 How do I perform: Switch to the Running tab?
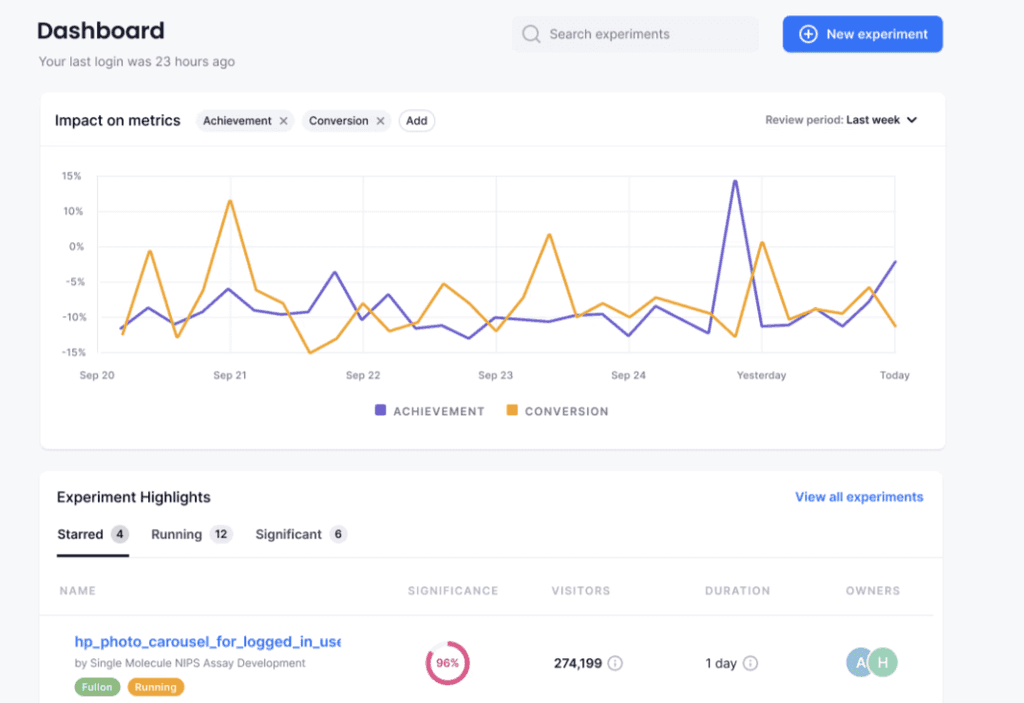pyautogui.click(x=191, y=534)
